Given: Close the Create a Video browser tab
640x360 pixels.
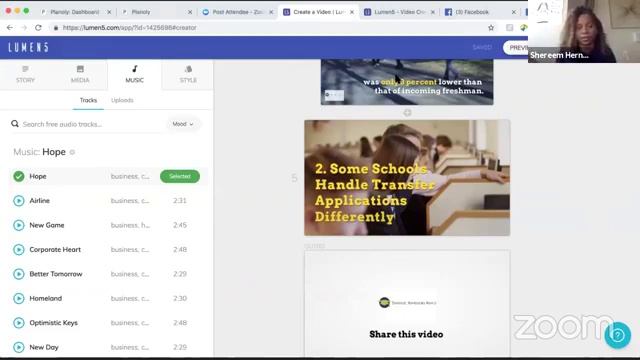Looking at the screenshot, I should (352, 12).
